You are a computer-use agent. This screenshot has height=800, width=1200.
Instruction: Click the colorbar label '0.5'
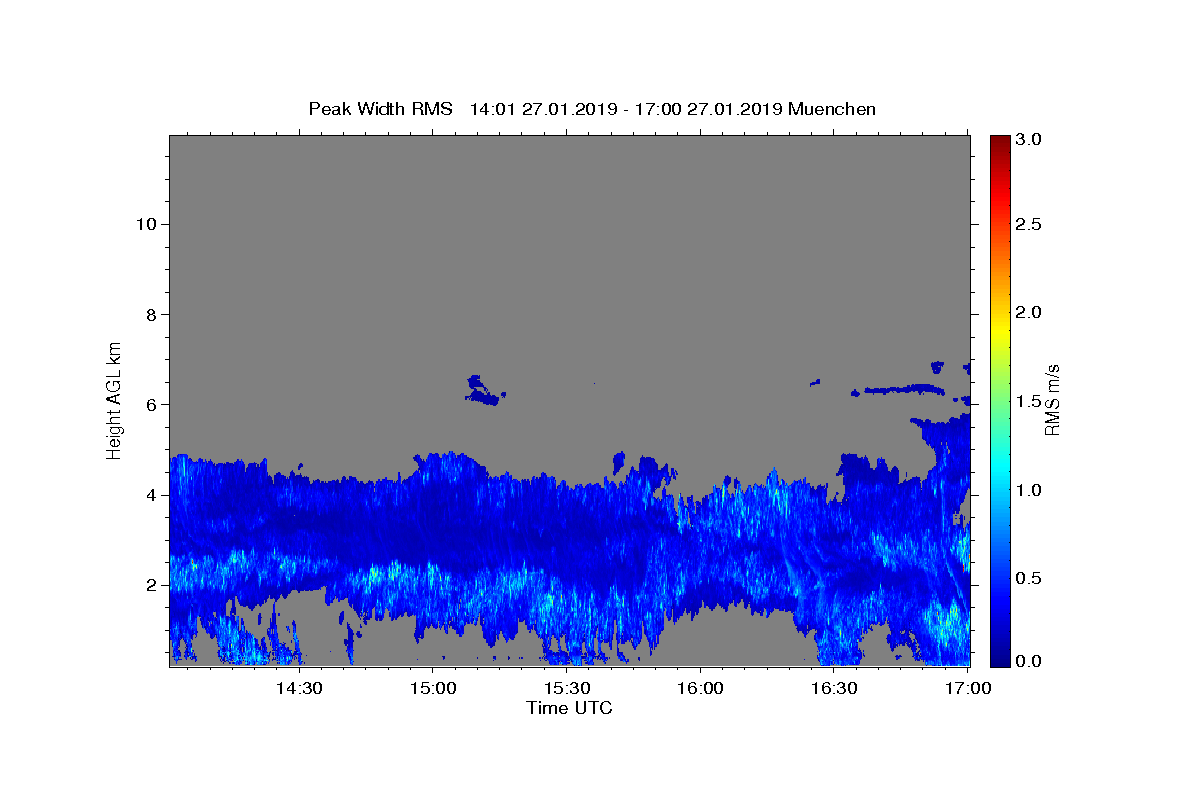coord(1028,578)
